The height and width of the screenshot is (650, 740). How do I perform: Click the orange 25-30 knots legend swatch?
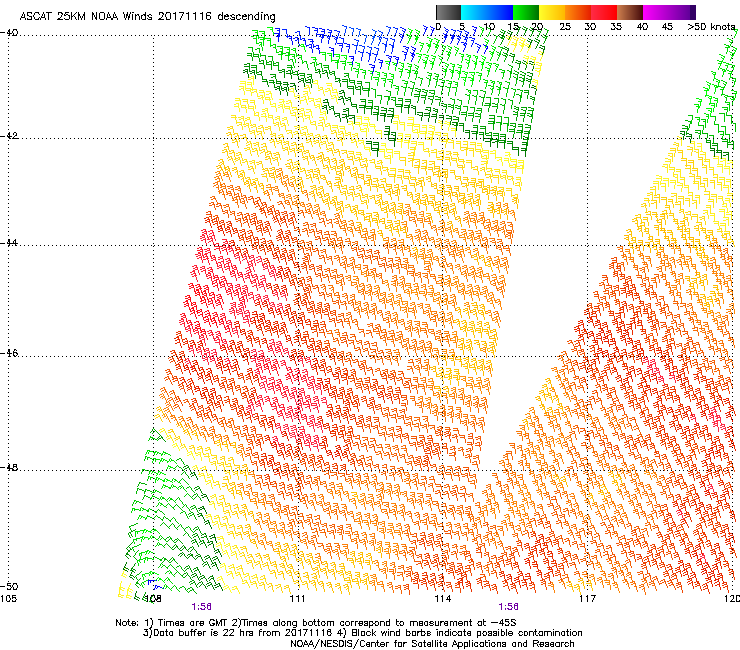pyautogui.click(x=578, y=12)
